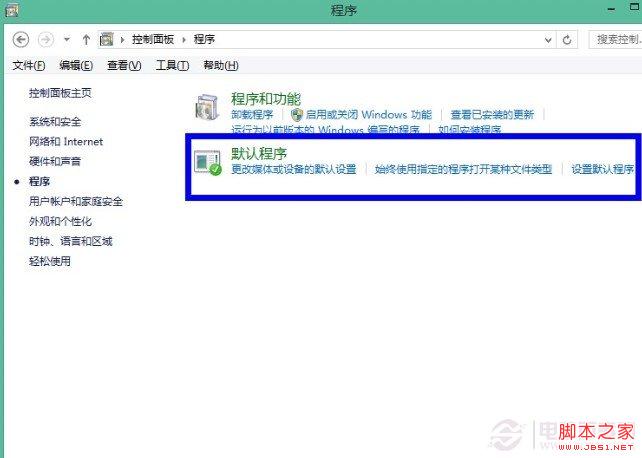Open the 工具(T) menu
The height and width of the screenshot is (458, 642).
tap(172, 65)
